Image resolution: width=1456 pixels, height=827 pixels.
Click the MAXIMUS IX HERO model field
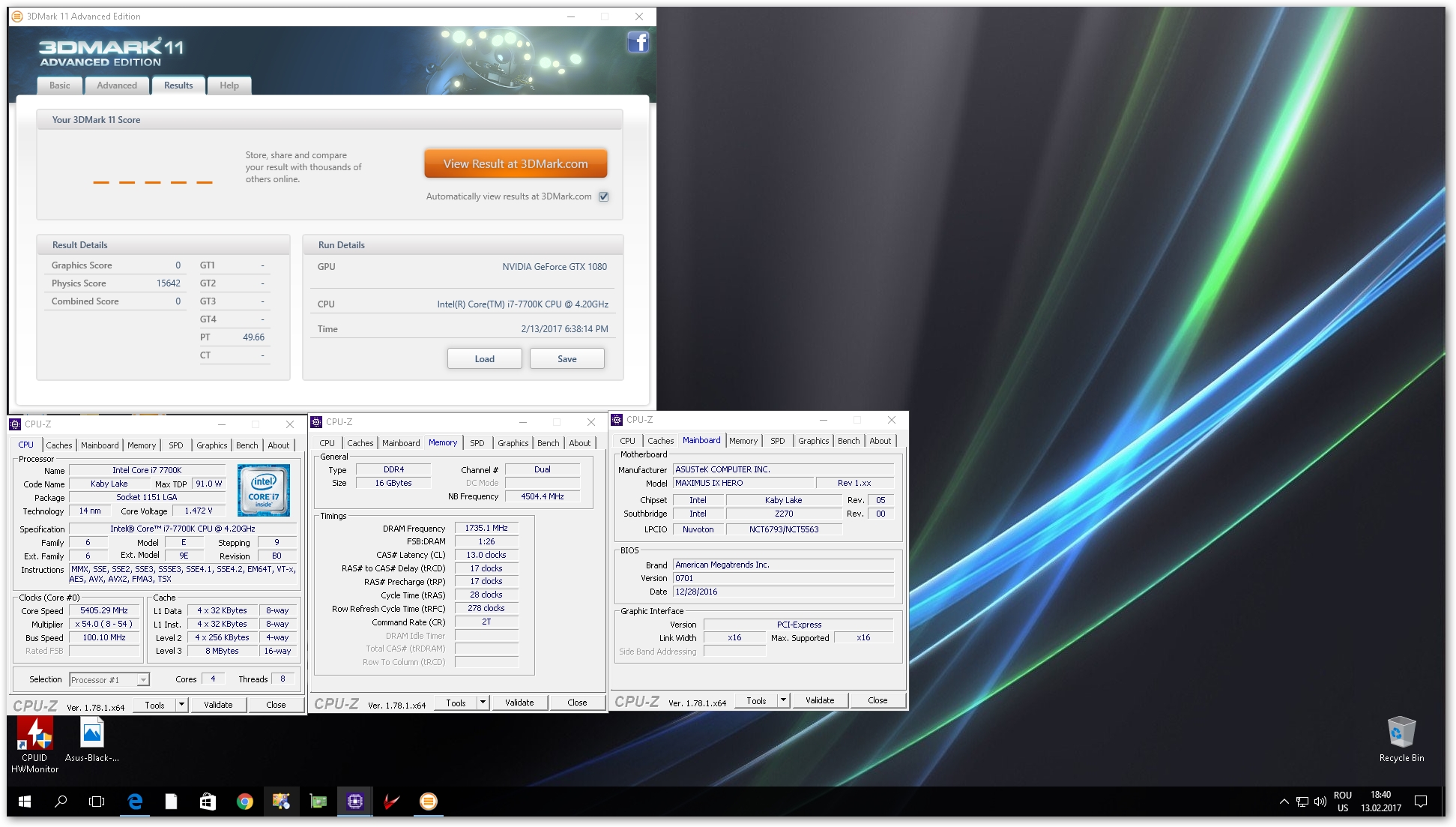pos(742,484)
